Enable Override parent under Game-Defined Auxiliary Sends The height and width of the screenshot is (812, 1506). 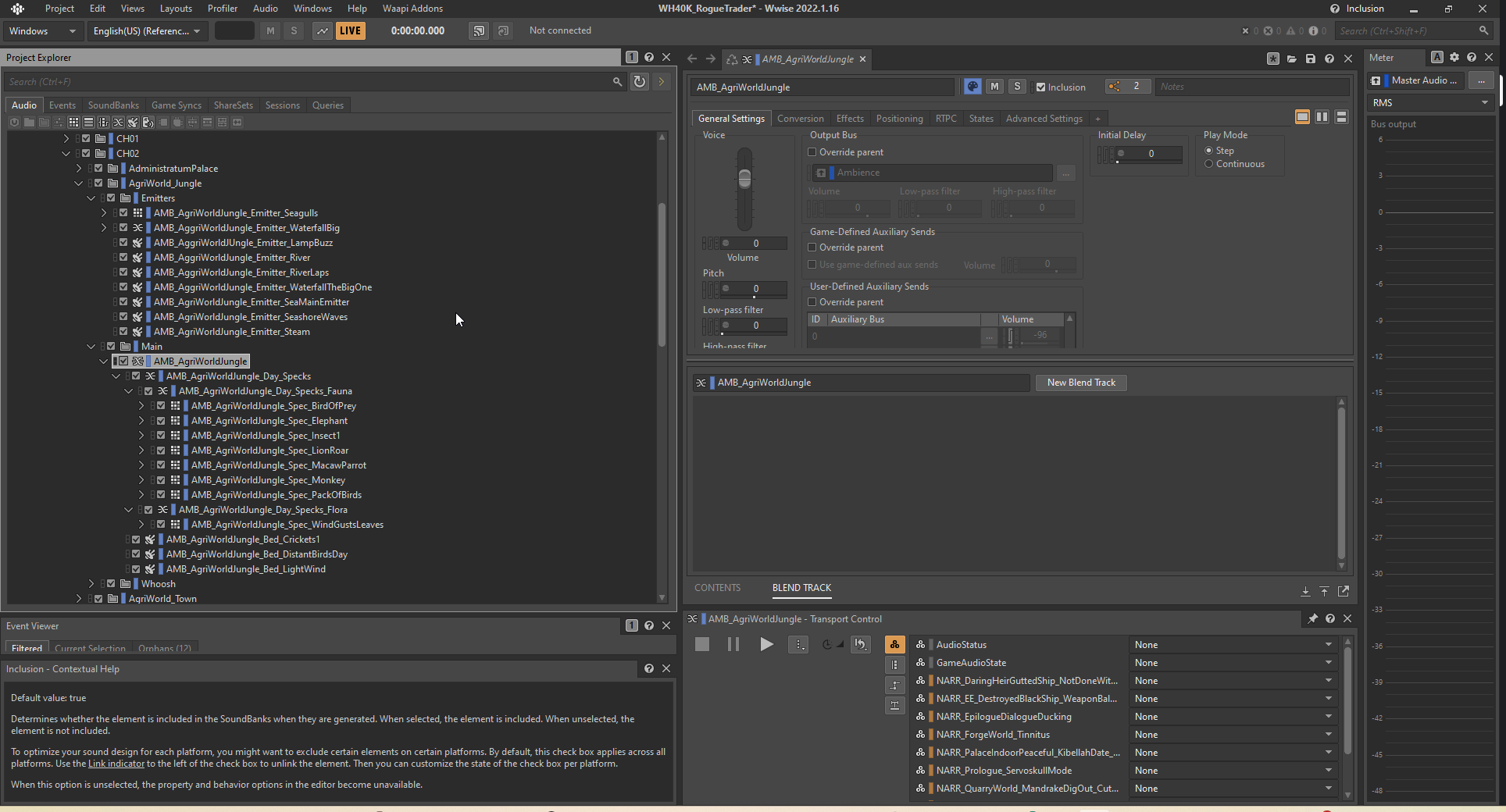(x=812, y=248)
